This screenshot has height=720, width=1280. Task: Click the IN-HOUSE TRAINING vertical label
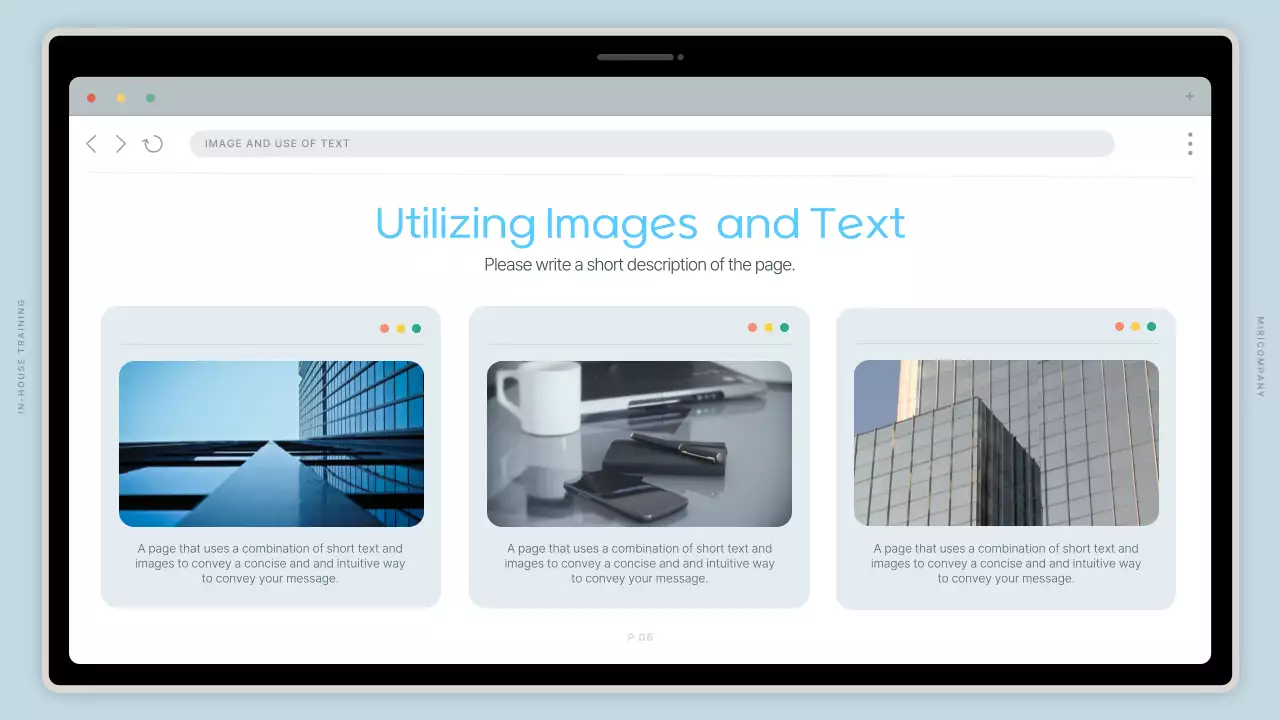pyautogui.click(x=21, y=356)
